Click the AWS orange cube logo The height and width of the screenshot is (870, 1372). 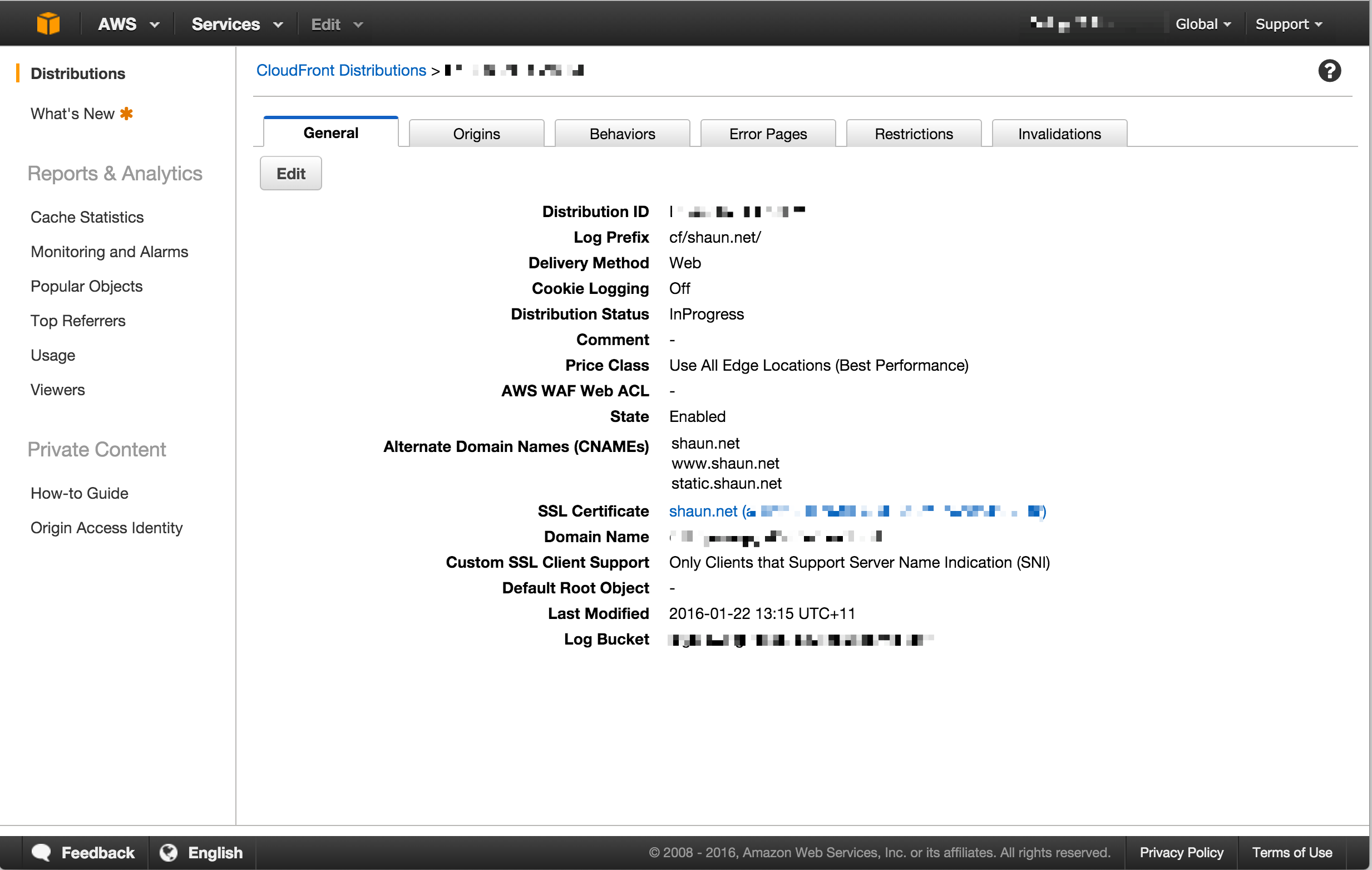click(x=48, y=24)
